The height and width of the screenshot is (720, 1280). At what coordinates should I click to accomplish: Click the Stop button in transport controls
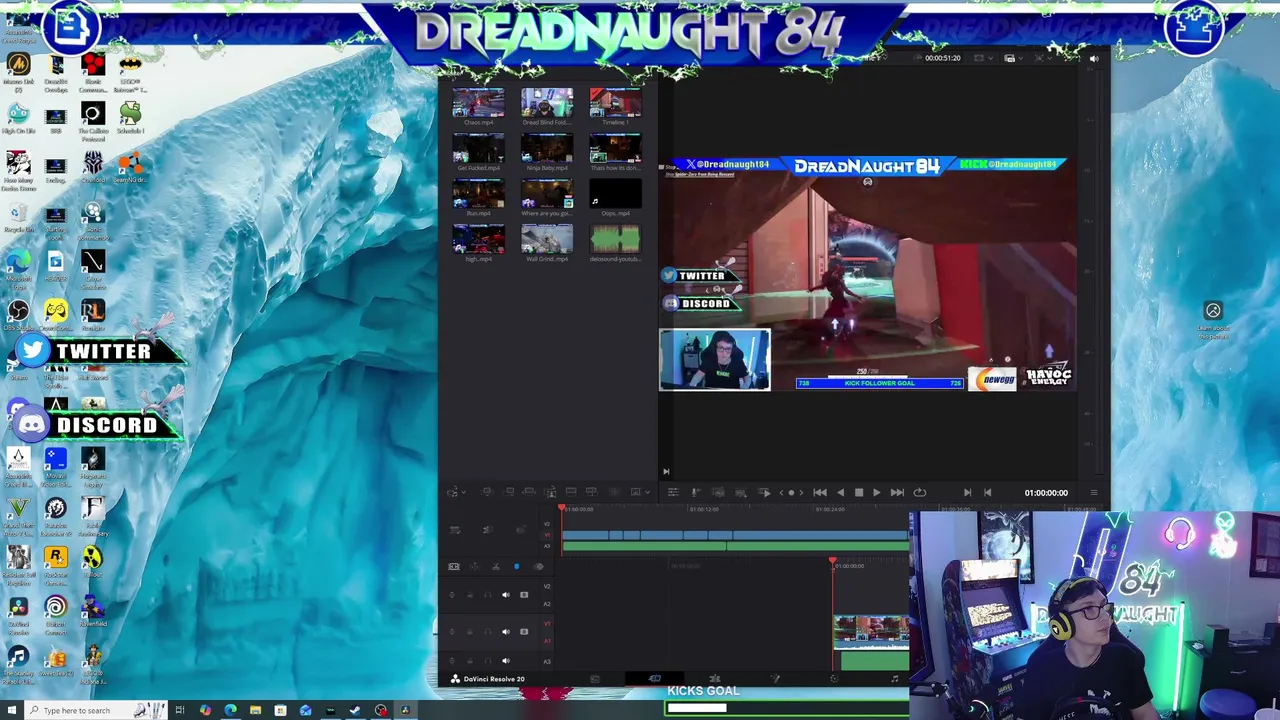(x=858, y=492)
